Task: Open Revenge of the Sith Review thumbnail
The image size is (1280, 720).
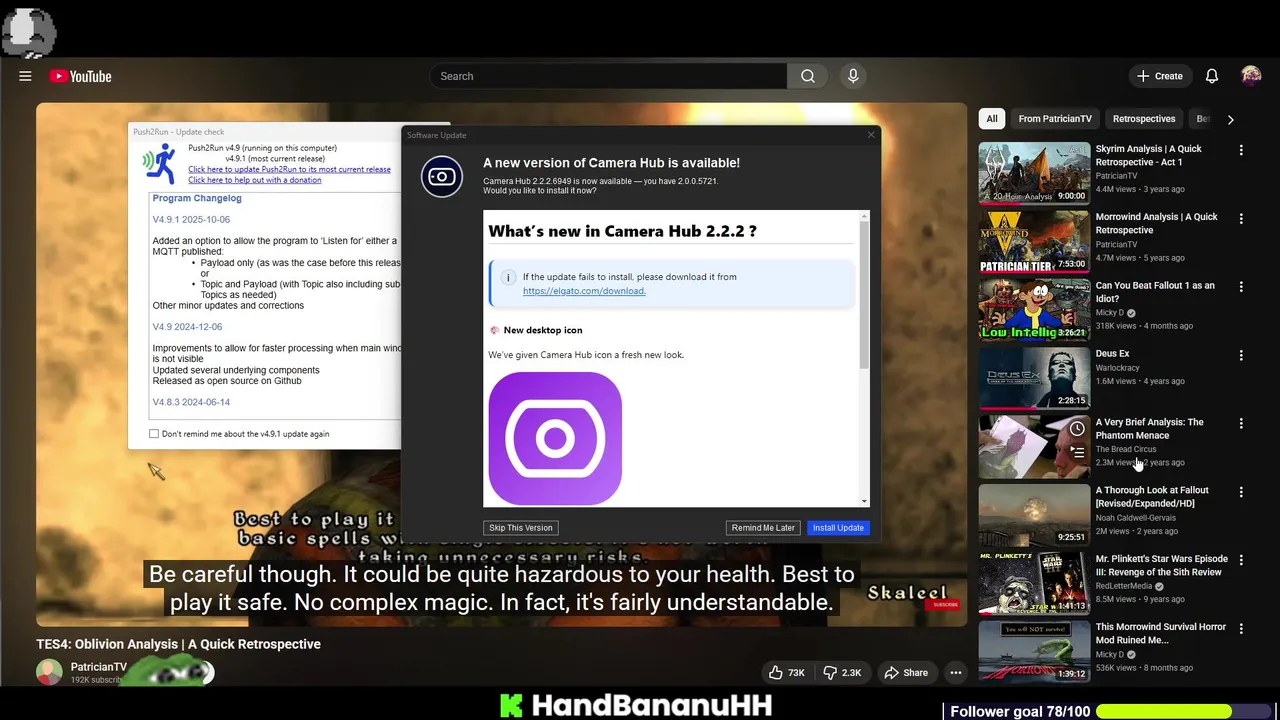Action: [1034, 583]
